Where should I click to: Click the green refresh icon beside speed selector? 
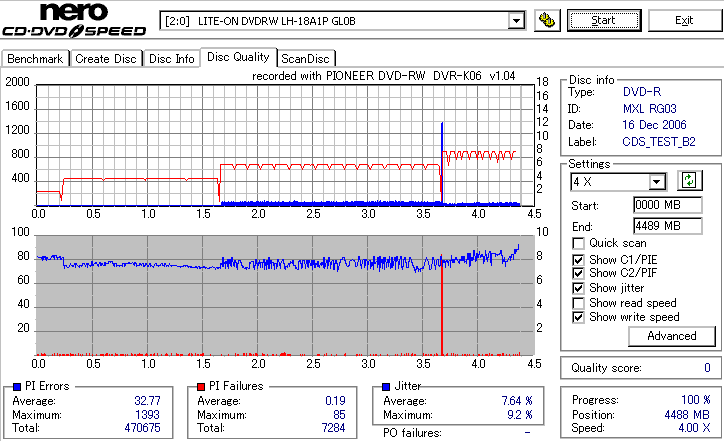click(x=689, y=180)
